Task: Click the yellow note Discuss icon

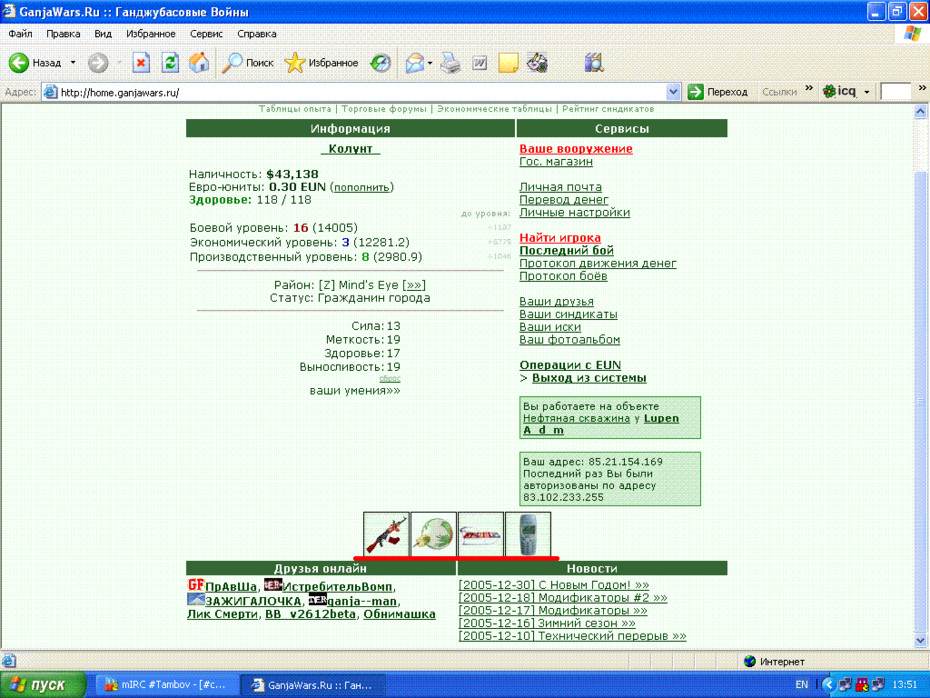Action: pos(508,62)
